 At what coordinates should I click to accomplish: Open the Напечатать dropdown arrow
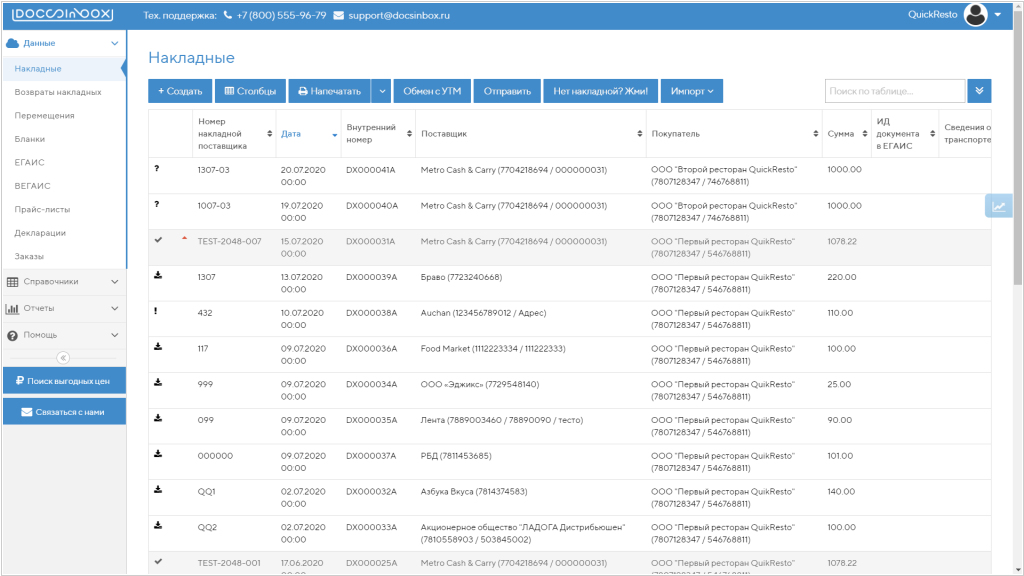382,91
